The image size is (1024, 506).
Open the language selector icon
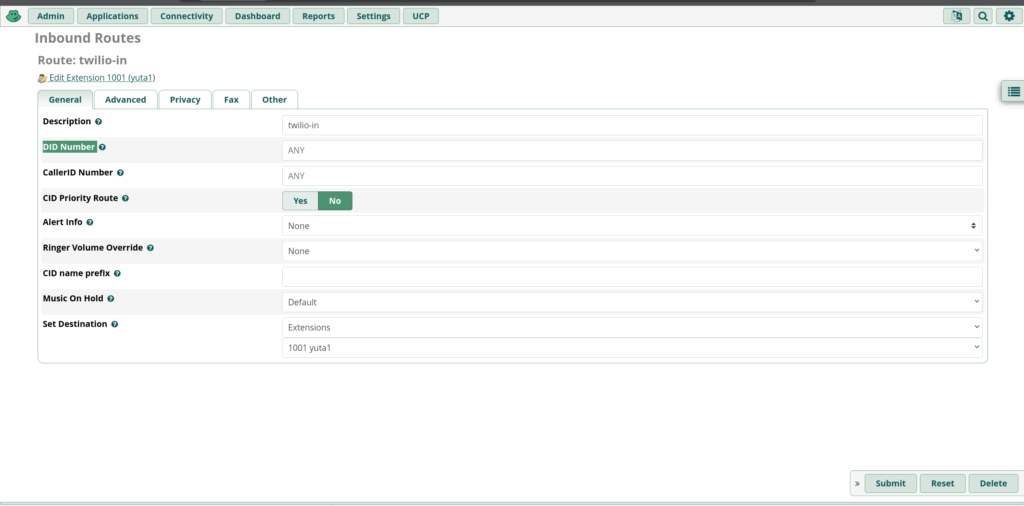point(956,16)
